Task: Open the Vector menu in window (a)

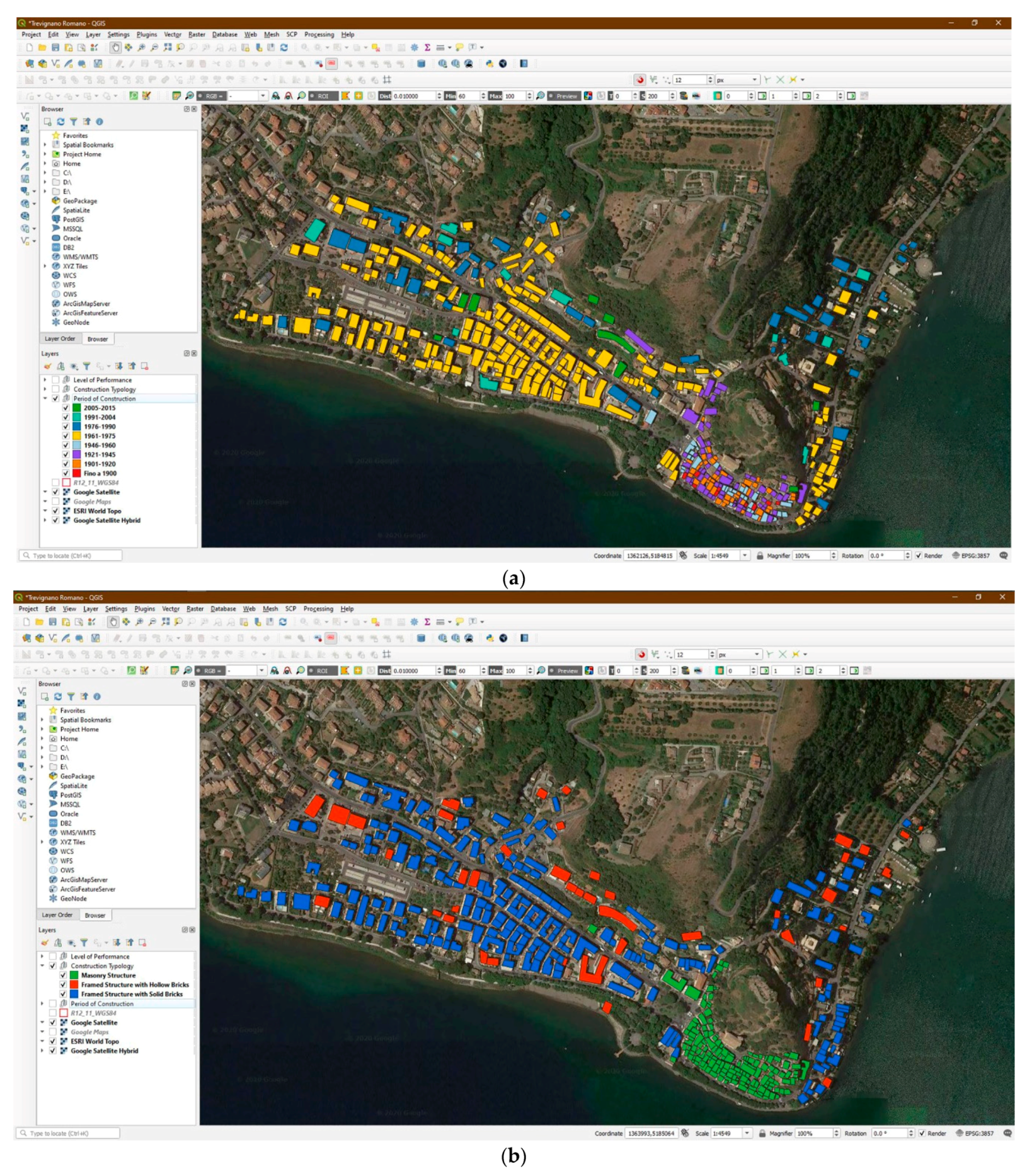Action: tap(173, 35)
